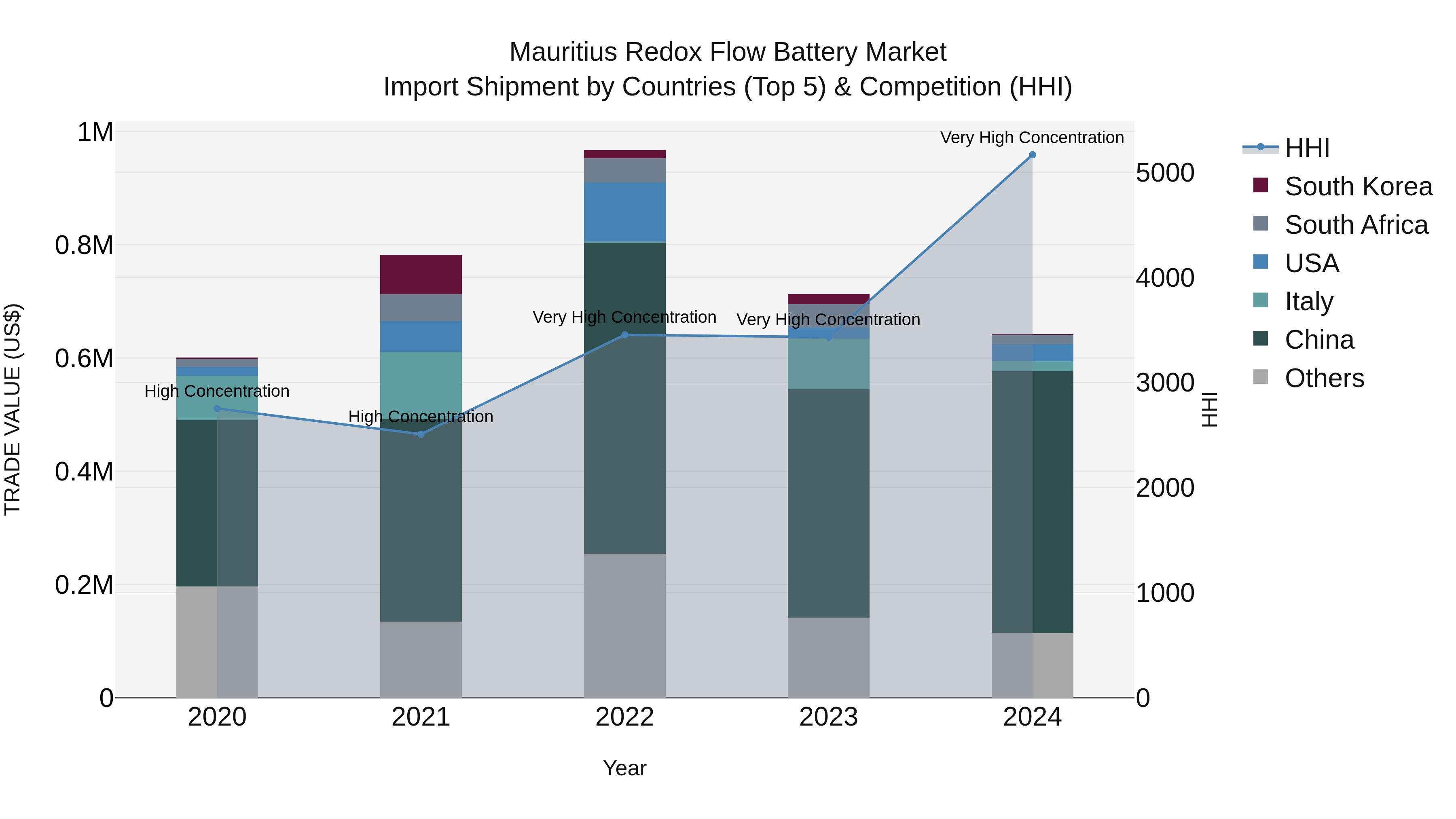Toggle the USA legend entry
Screen dimensions: 1456x819
(1295, 263)
